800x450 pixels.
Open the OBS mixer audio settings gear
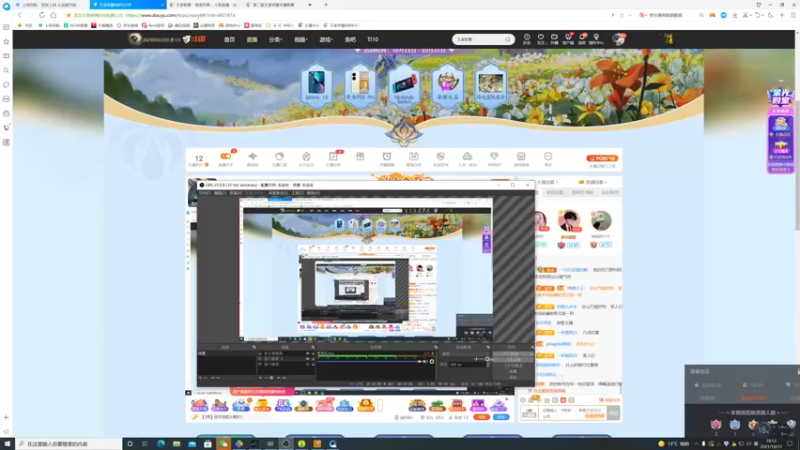(432, 362)
